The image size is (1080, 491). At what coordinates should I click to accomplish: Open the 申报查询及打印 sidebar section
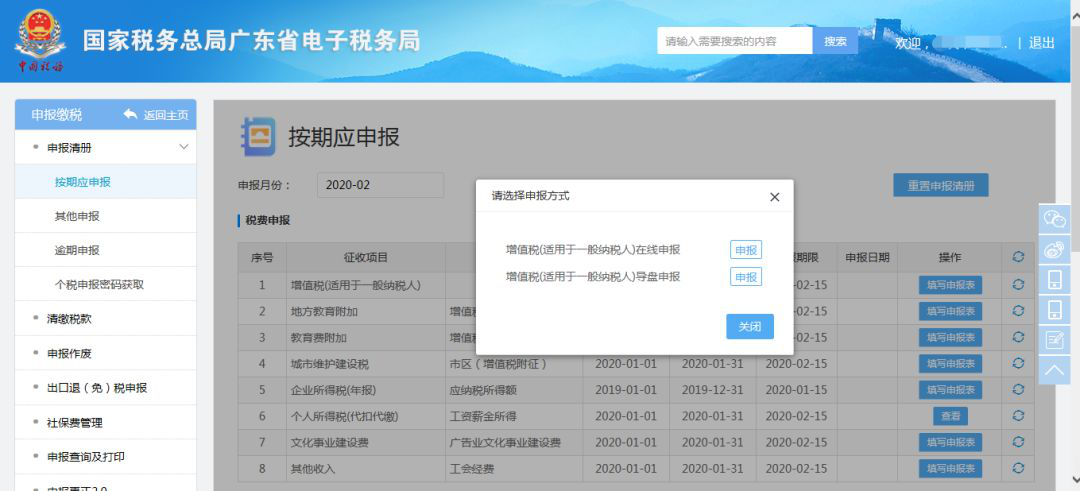(x=105, y=457)
